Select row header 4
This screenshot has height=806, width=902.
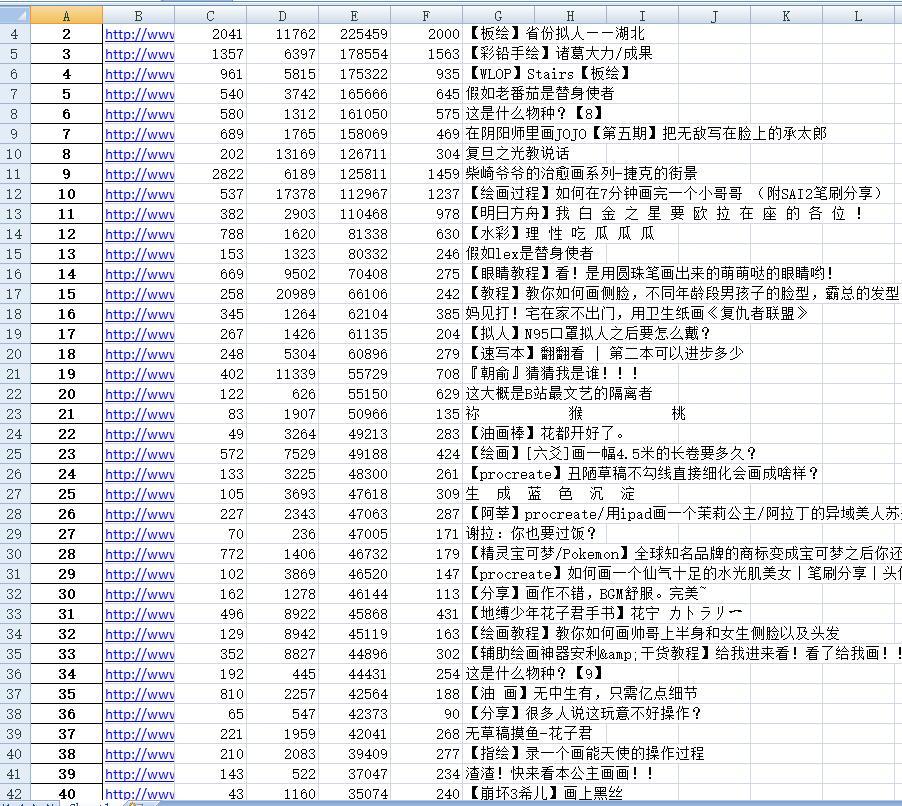pos(15,34)
